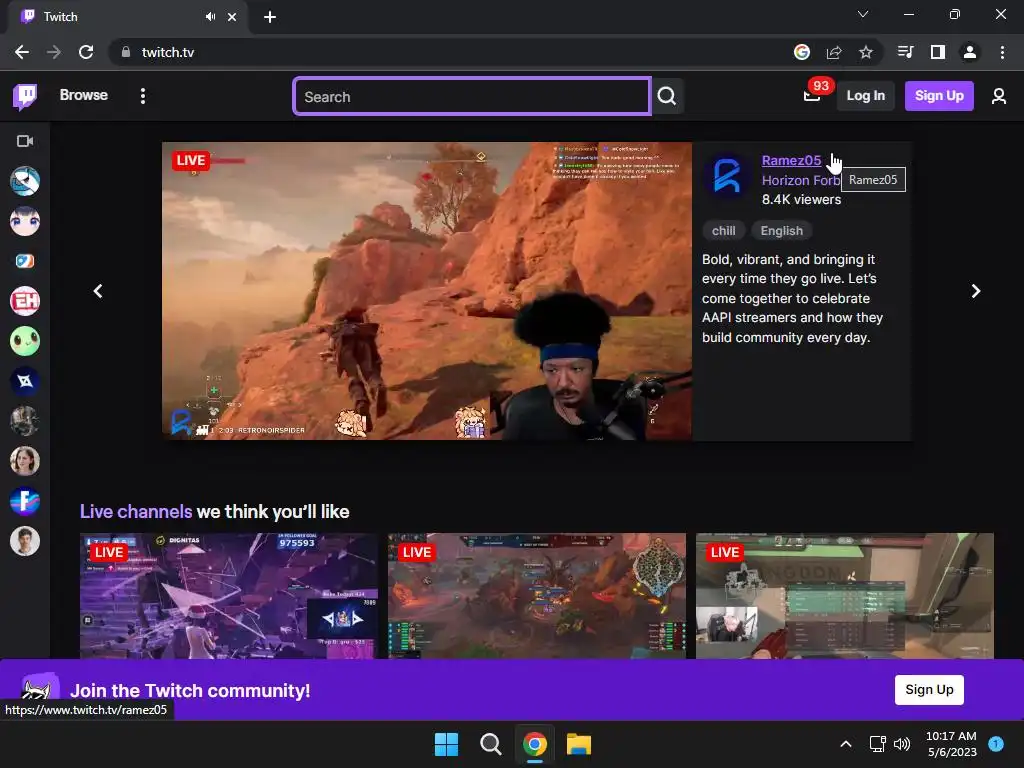Viewport: 1024px width, 768px height.
Task: Select the English tag
Action: coord(782,231)
